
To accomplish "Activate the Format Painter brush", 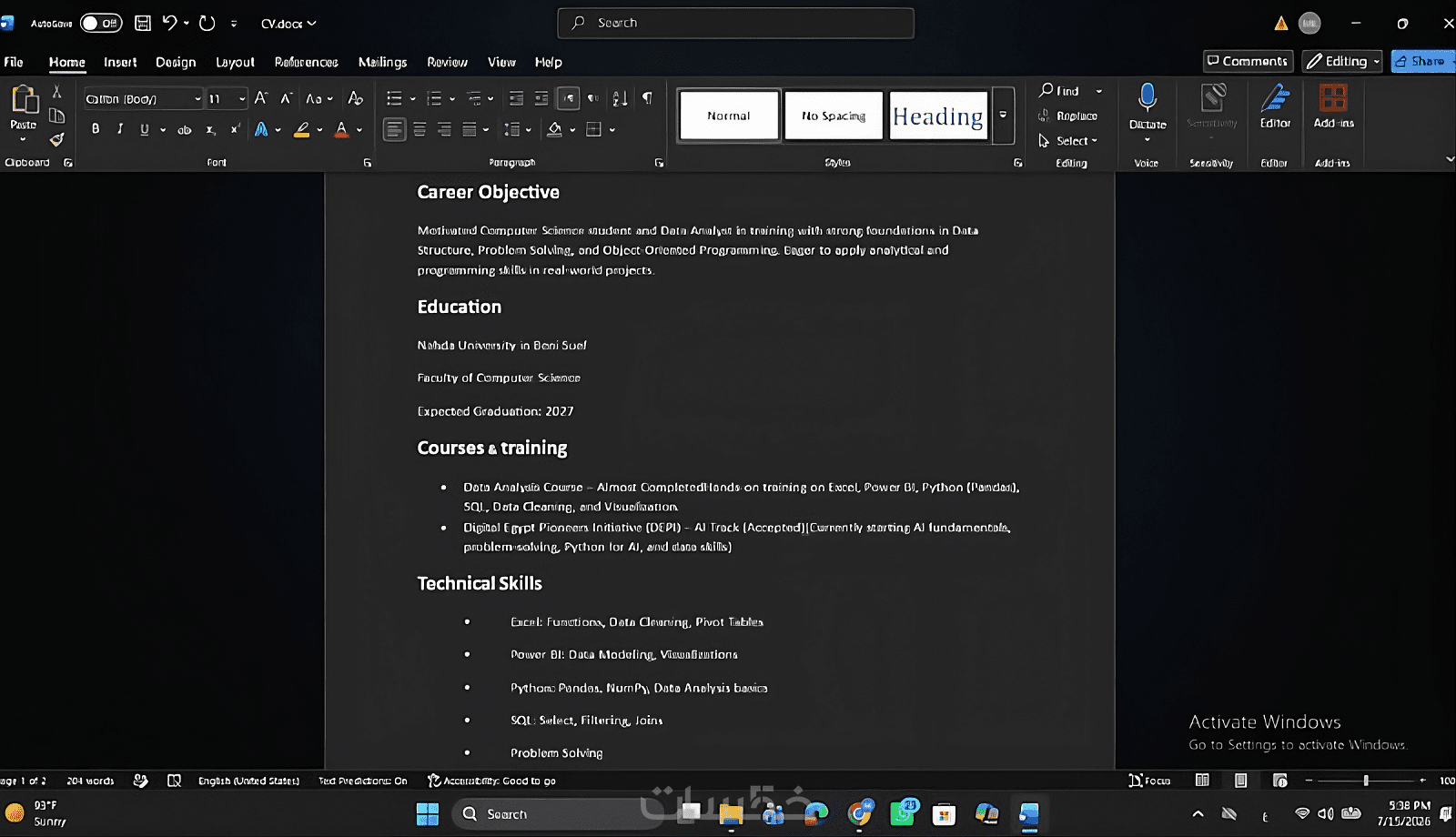I will click(x=56, y=139).
